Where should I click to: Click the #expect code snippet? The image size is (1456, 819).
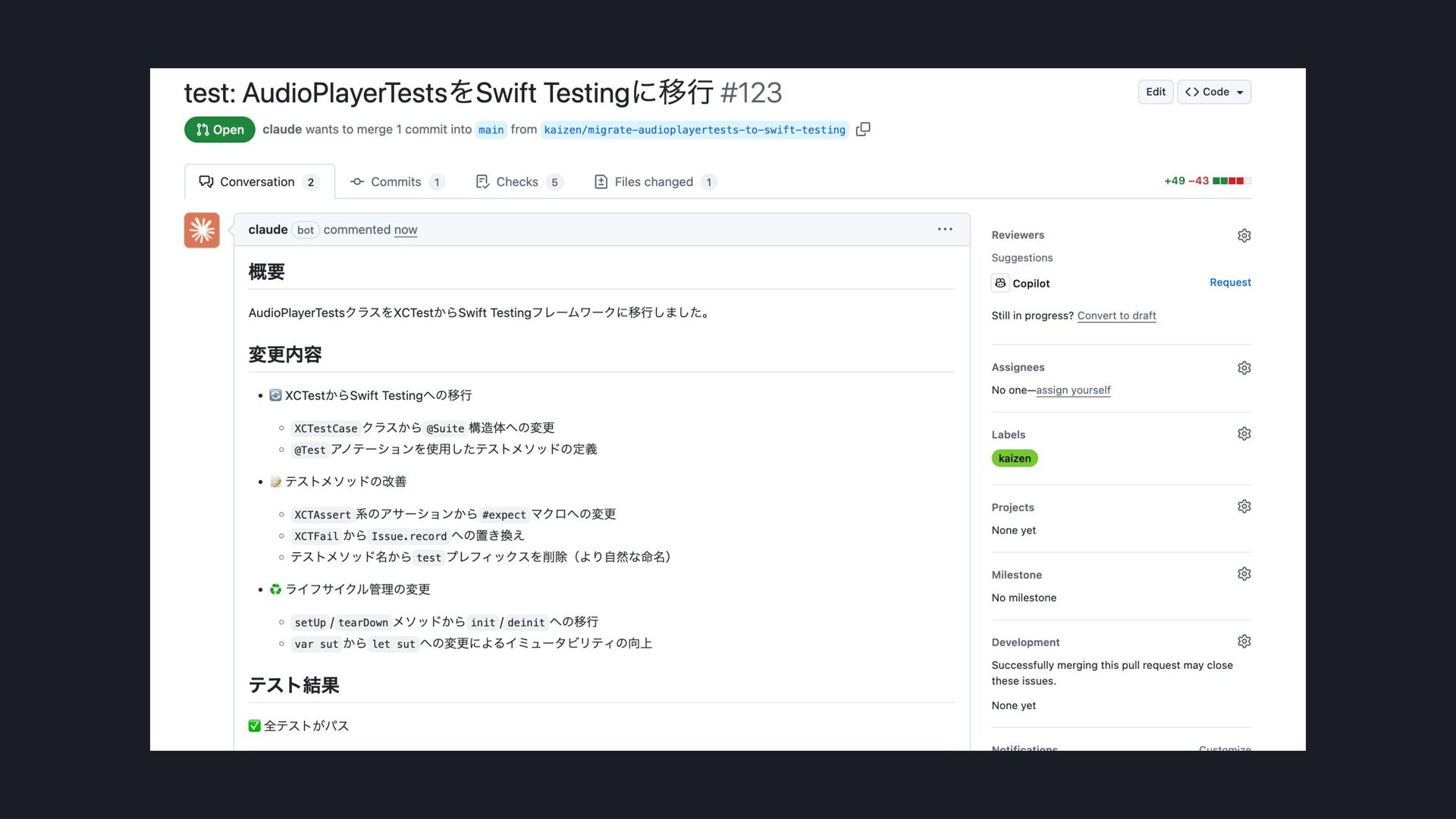point(504,515)
